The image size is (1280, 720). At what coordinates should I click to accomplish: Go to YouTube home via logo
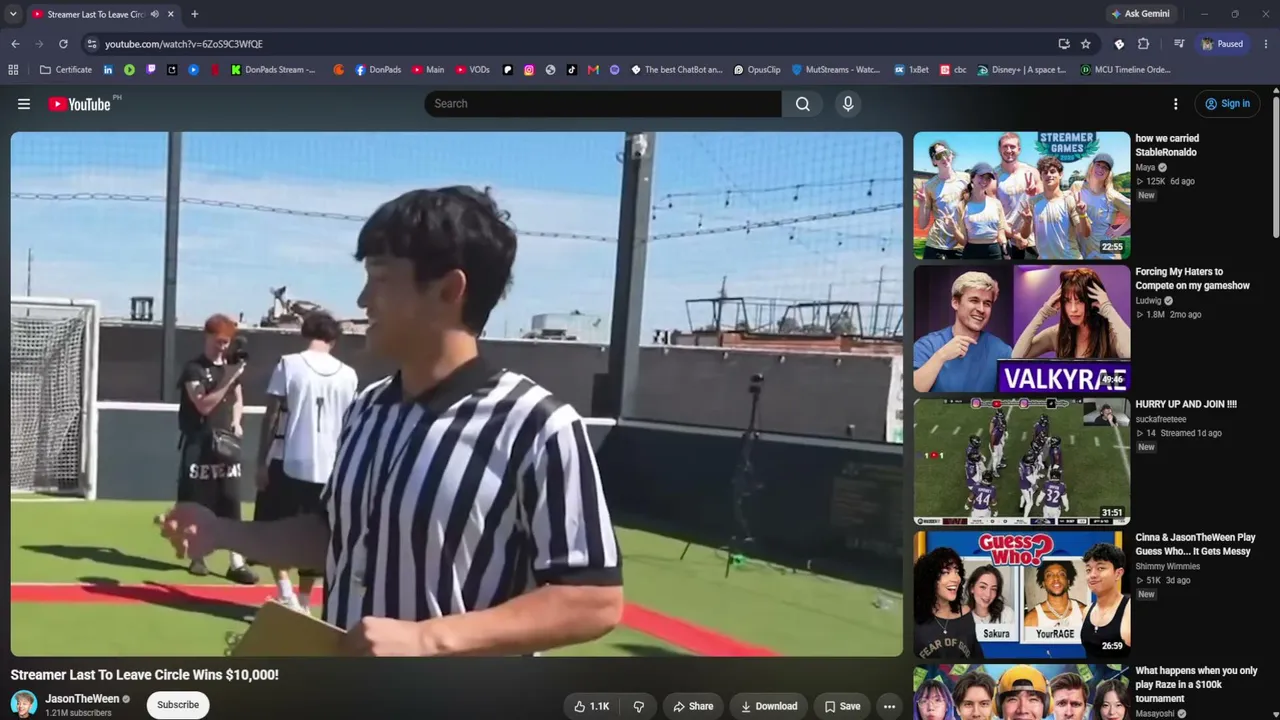pos(79,104)
